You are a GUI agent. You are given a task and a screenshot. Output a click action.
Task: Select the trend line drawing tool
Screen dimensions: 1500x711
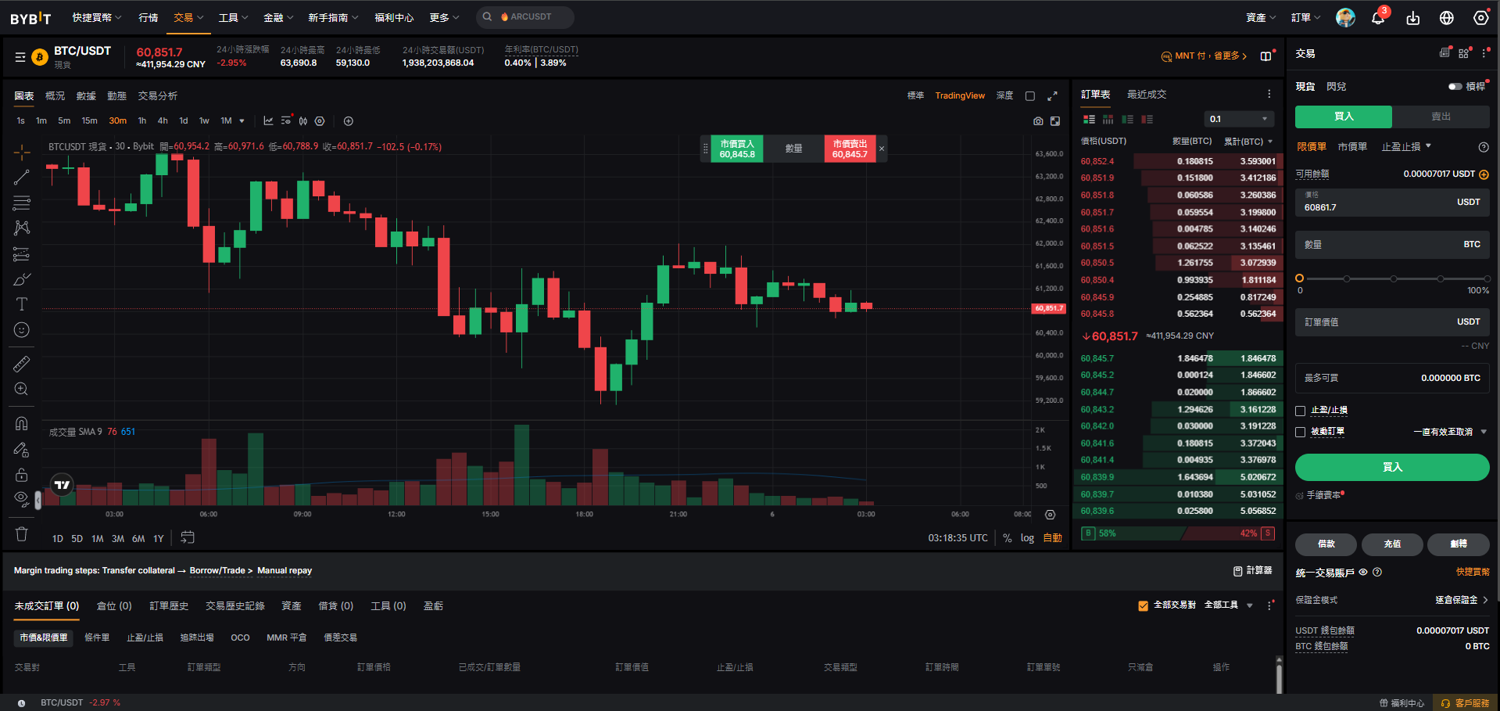[21, 178]
